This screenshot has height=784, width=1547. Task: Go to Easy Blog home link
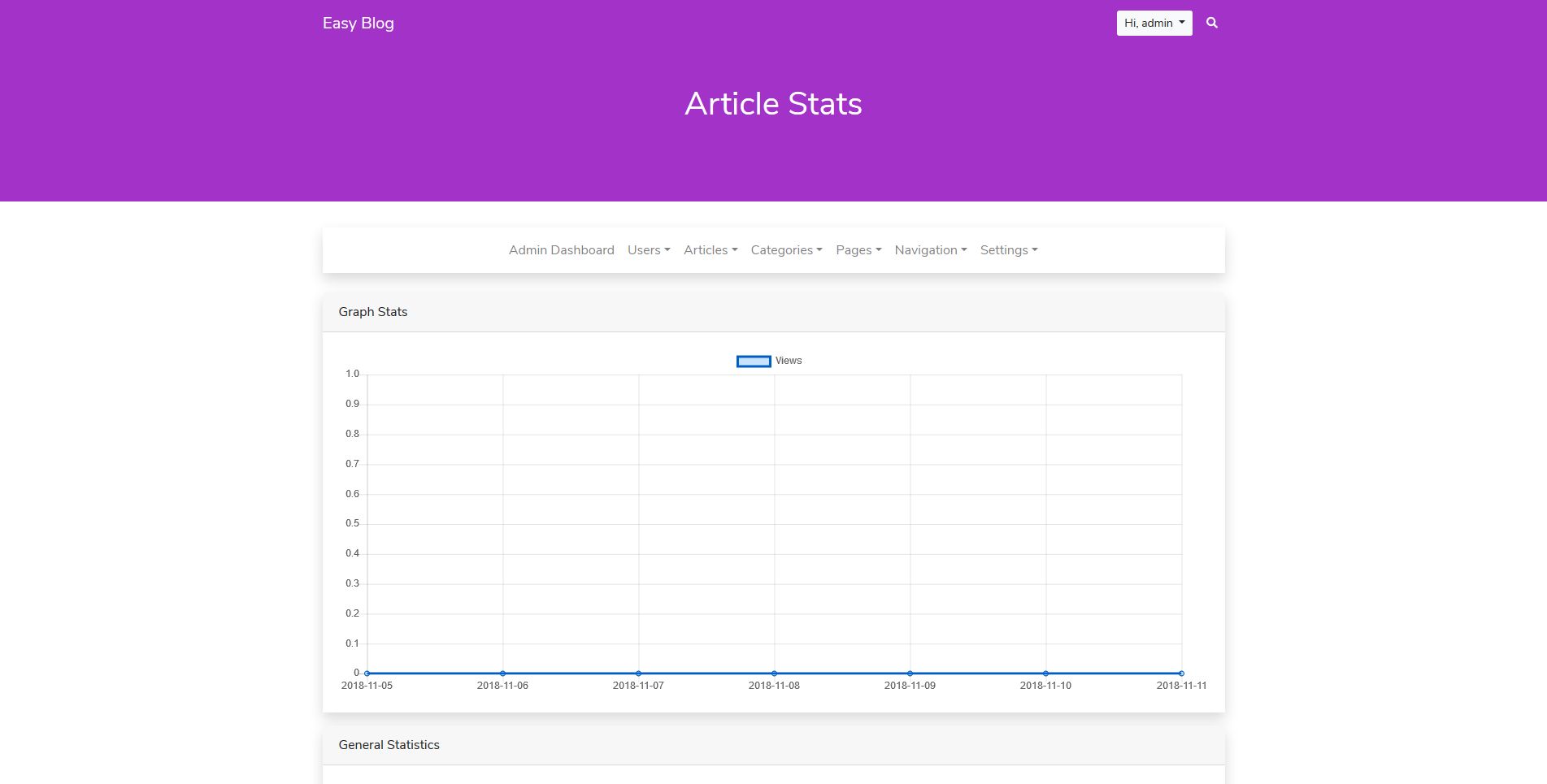pos(358,23)
